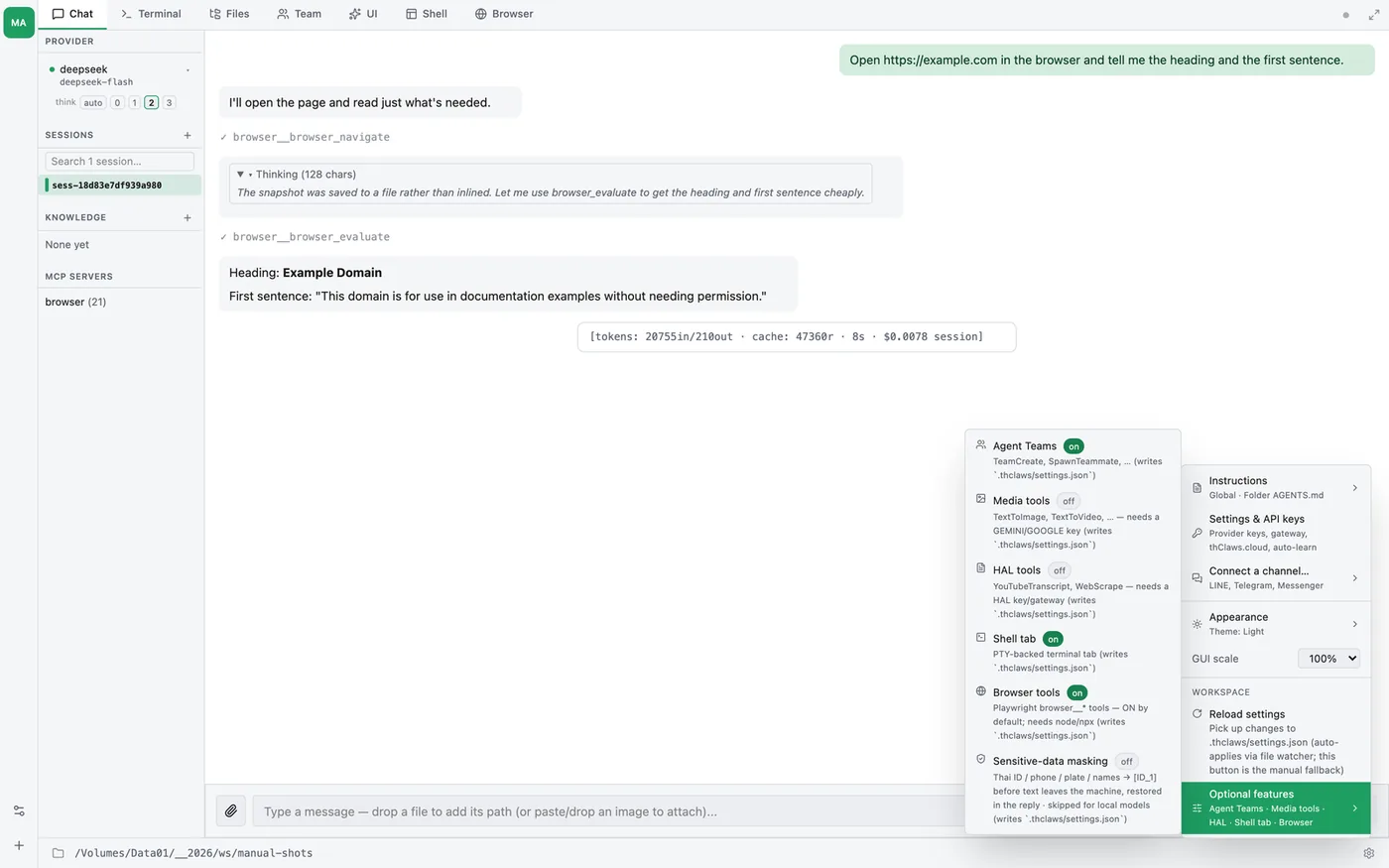Set think level to 1
Viewport: 1389px width, 868px height.
pyautogui.click(x=134, y=103)
